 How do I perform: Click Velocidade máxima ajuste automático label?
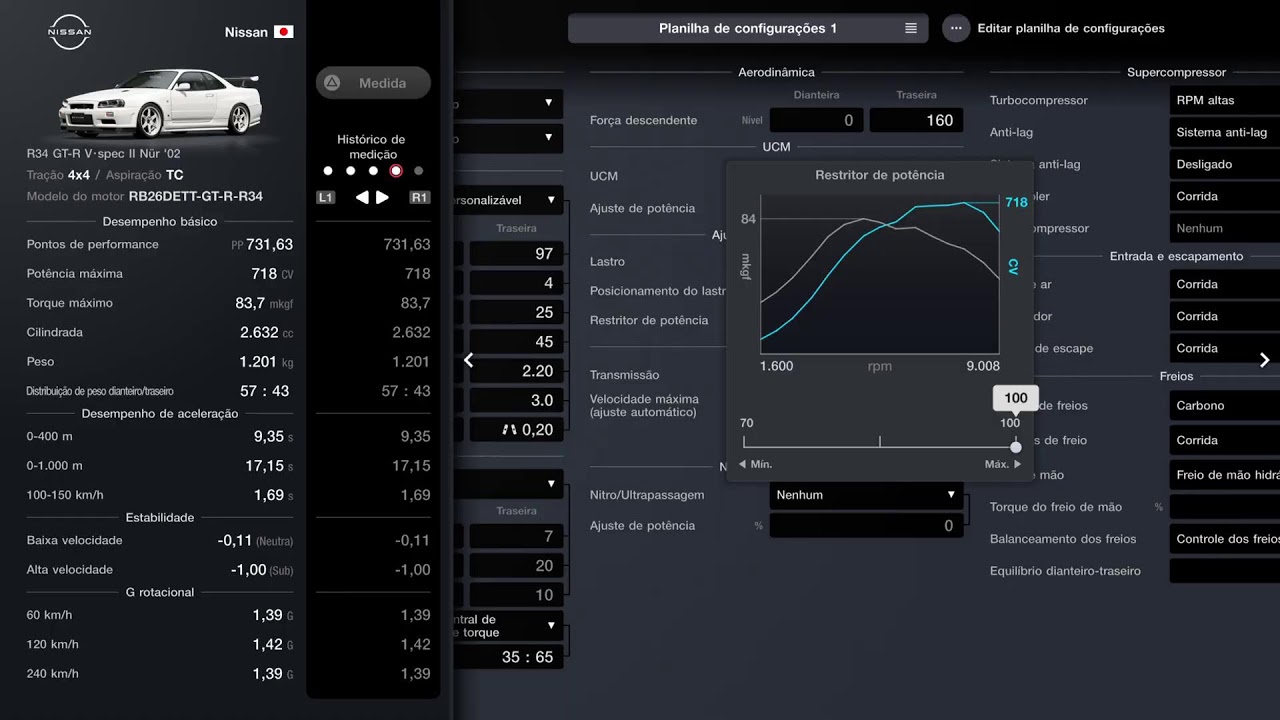point(644,405)
